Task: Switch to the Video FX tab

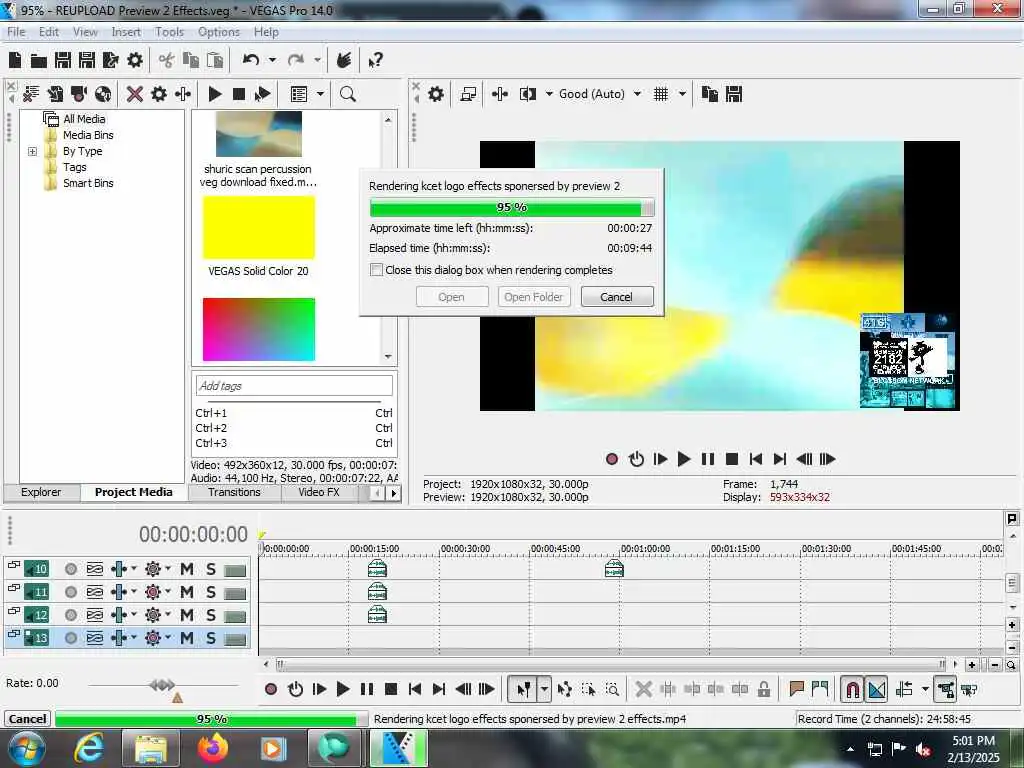Action: (x=319, y=492)
